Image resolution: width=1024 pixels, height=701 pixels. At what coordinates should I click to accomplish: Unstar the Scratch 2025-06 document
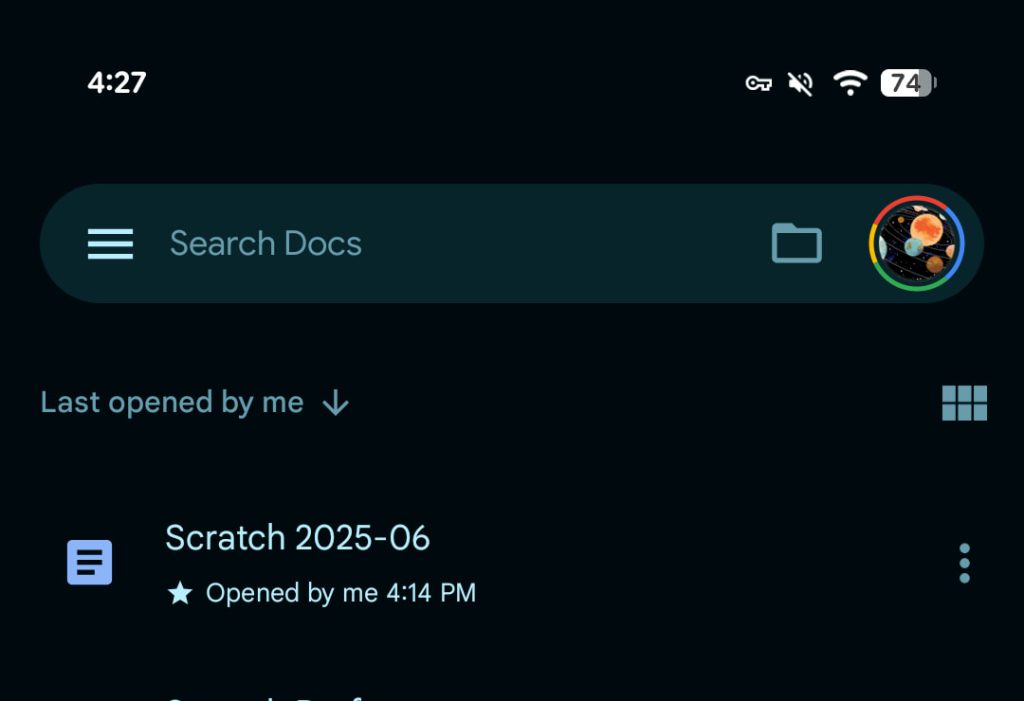pyautogui.click(x=178, y=592)
